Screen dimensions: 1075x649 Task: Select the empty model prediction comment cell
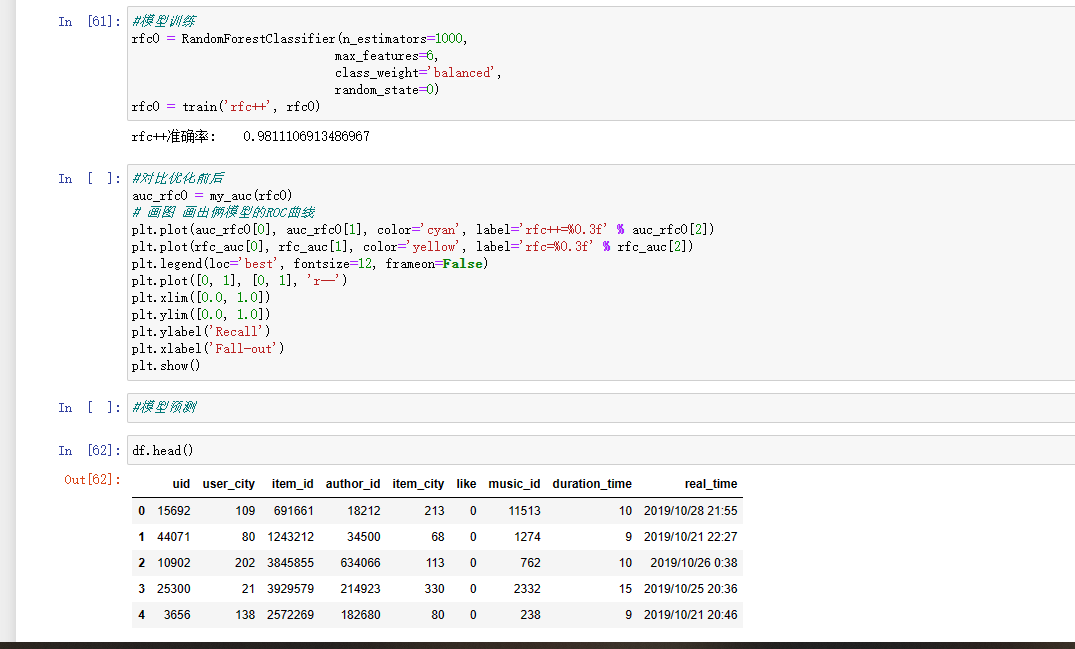click(x=600, y=407)
